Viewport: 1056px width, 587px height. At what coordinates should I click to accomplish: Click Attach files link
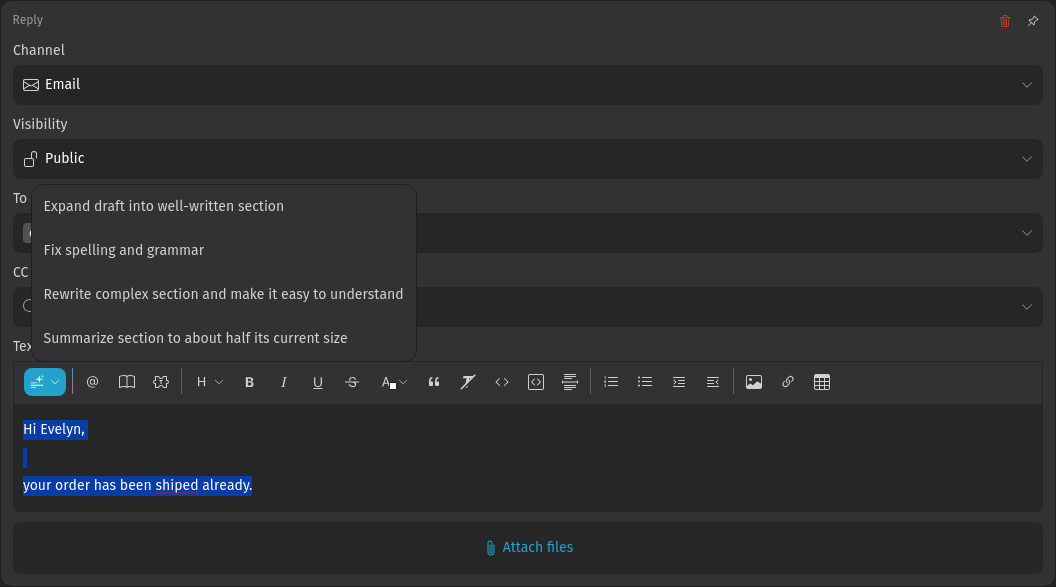(529, 547)
